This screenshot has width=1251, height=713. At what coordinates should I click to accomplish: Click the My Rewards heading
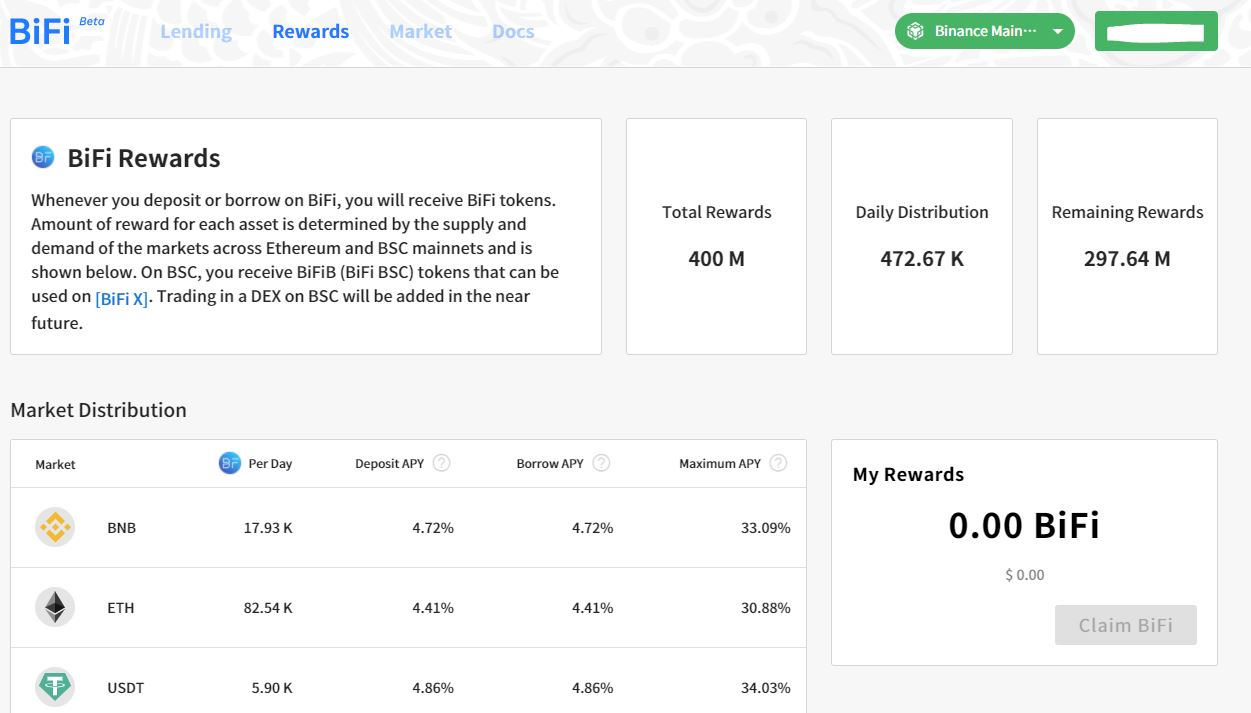pos(908,474)
